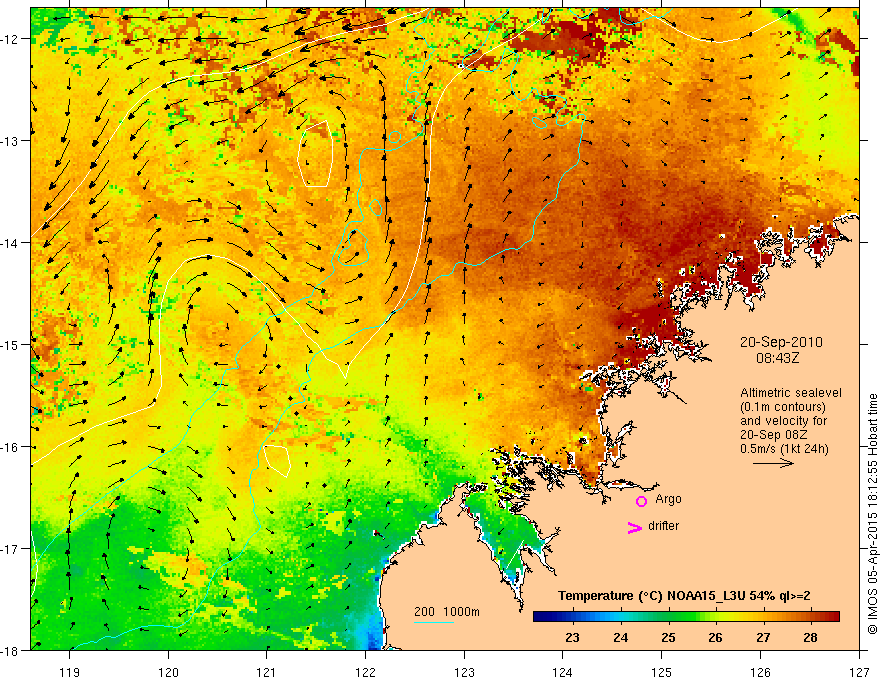Click the 28 tick on the temperature scale
This screenshot has width=880, height=680.
pos(810,638)
